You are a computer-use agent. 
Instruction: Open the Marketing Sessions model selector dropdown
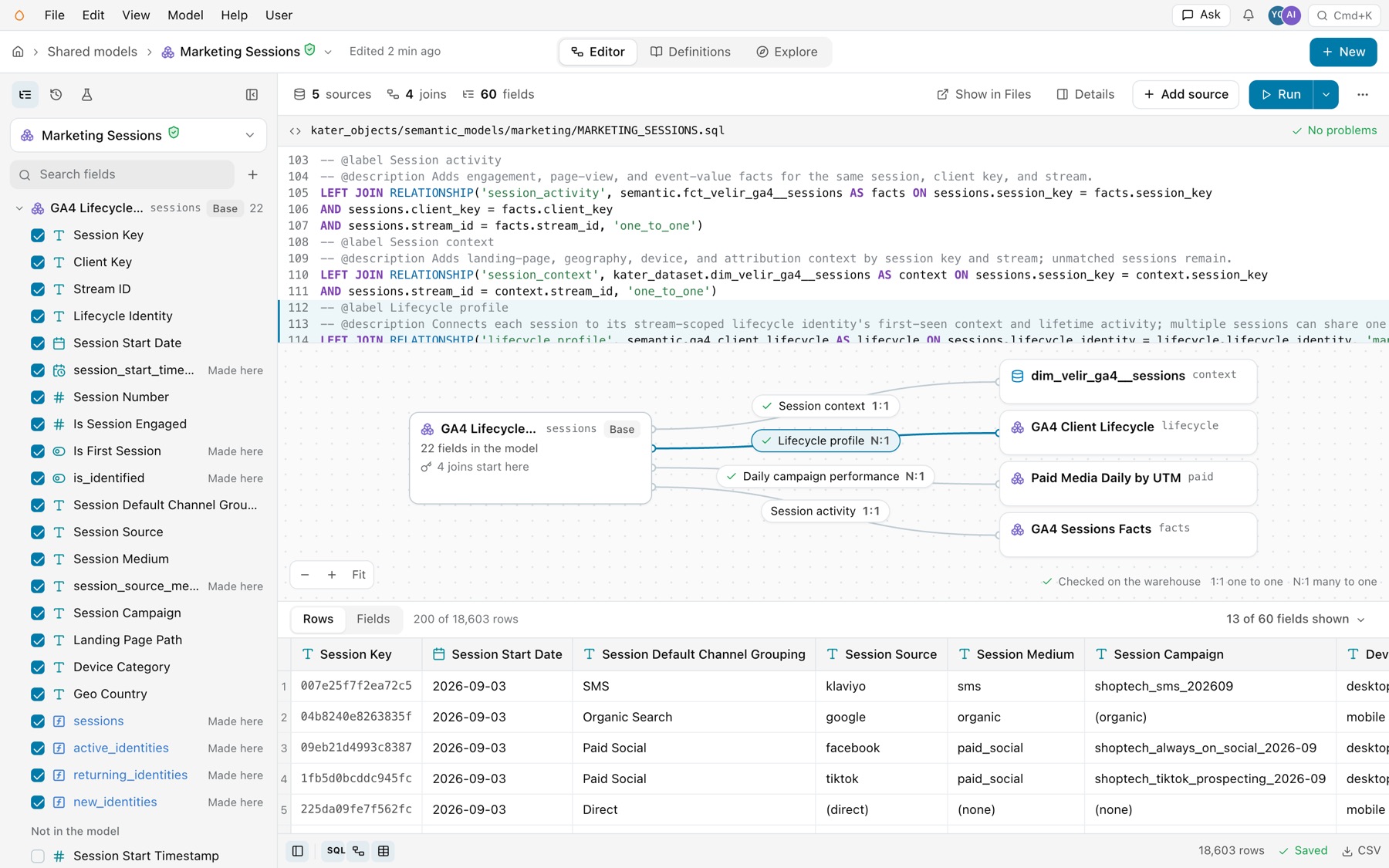point(138,135)
